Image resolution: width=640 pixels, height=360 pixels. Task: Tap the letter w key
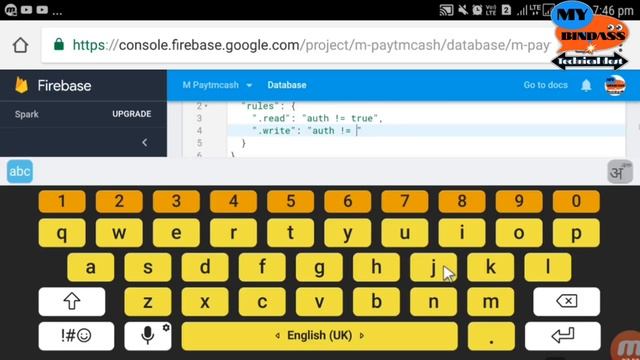pos(119,233)
